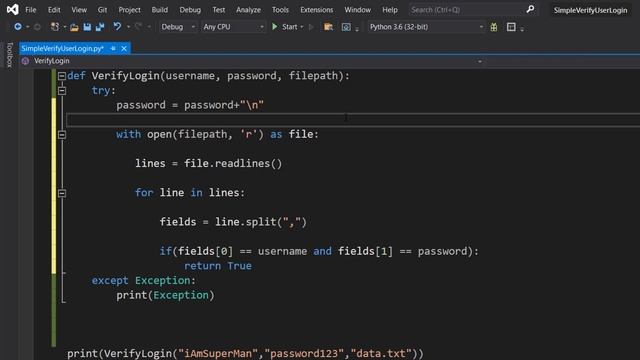Screen dimensions: 640x360
Task: Click the 'return True' code line
Action: coord(218,266)
